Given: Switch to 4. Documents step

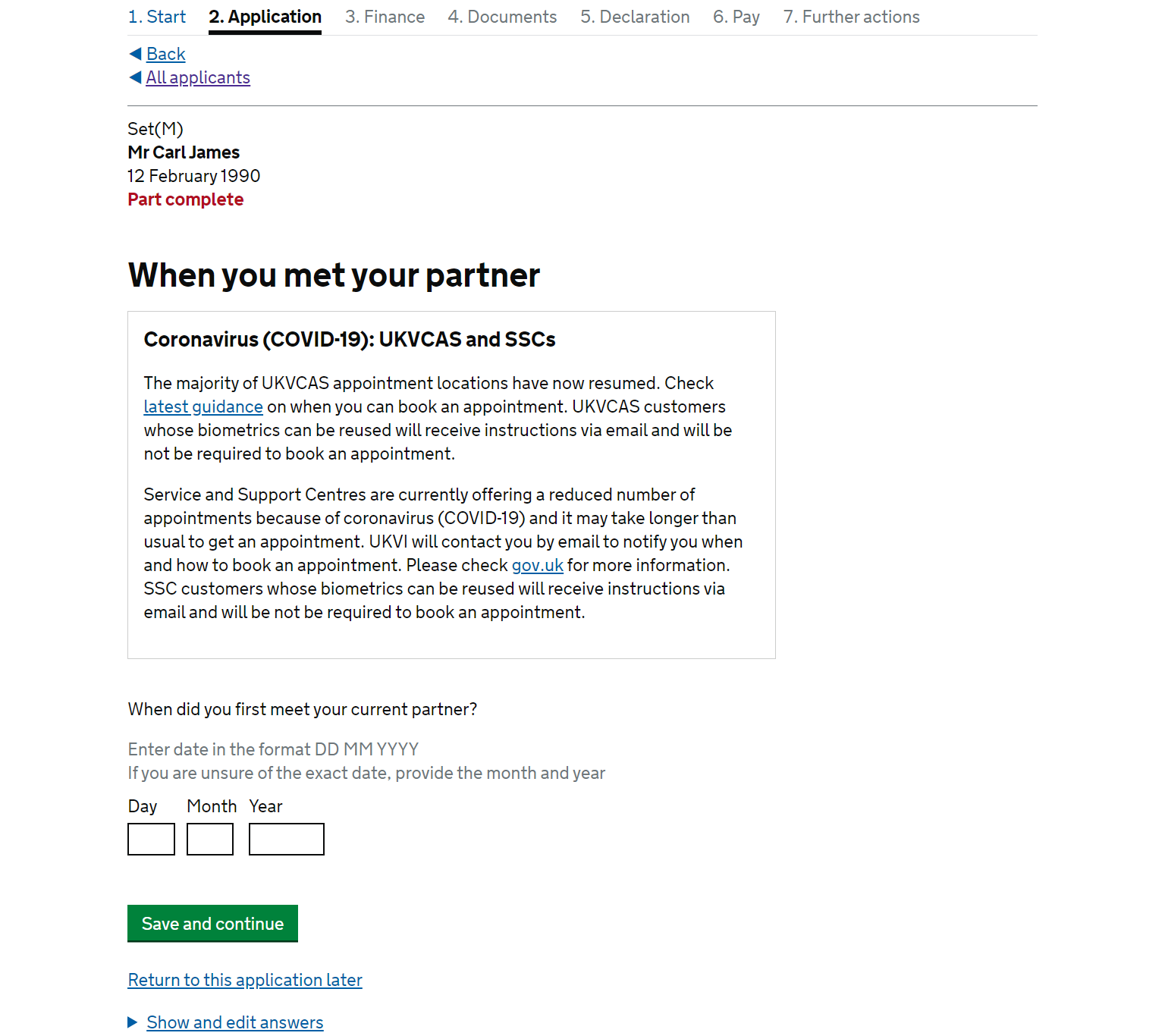Looking at the screenshot, I should pyautogui.click(x=502, y=17).
